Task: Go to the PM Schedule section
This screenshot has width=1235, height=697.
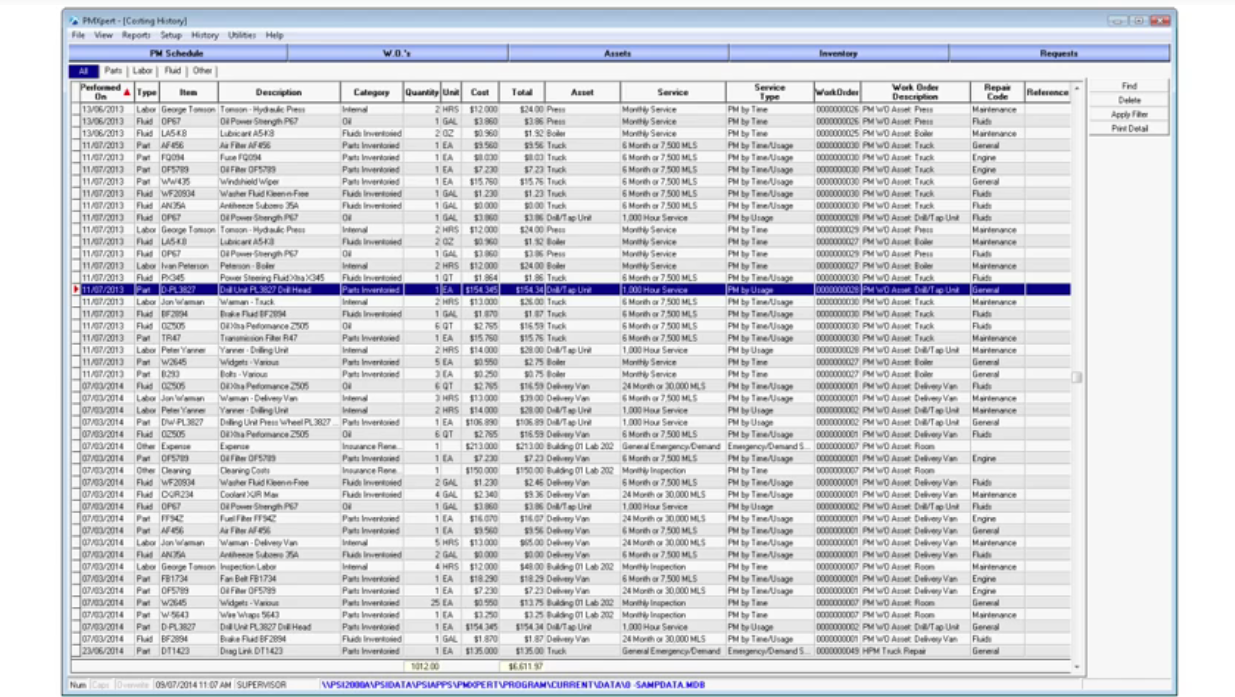Action: pos(177,54)
